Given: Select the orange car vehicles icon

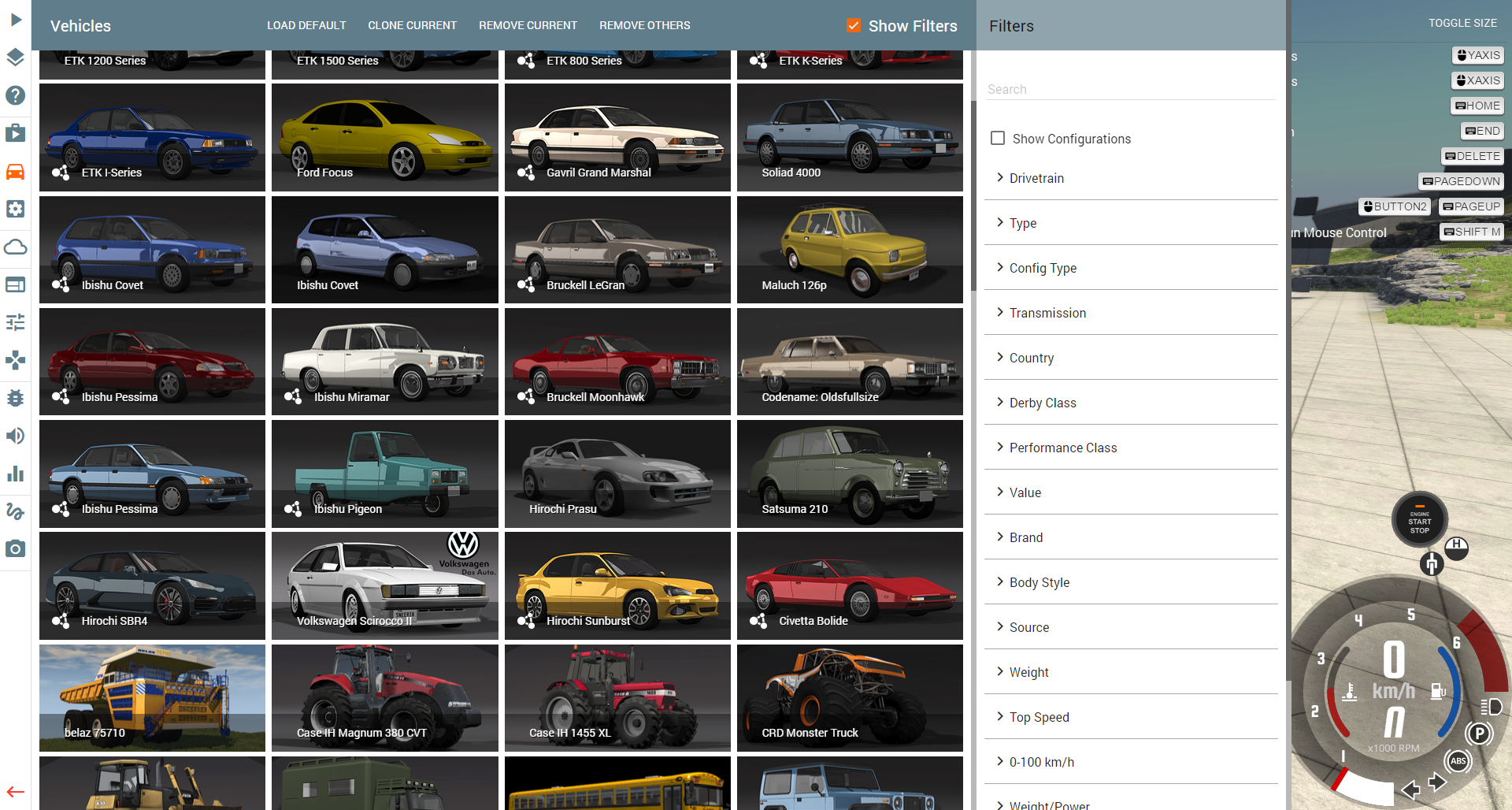Looking at the screenshot, I should click(16, 171).
